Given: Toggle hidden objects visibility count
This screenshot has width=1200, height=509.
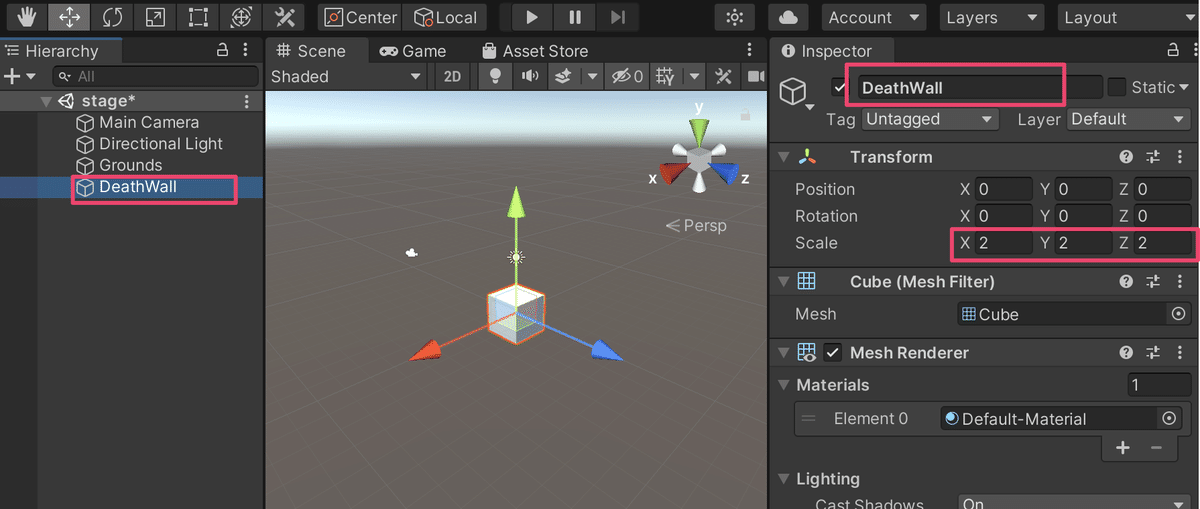Looking at the screenshot, I should click(x=627, y=76).
